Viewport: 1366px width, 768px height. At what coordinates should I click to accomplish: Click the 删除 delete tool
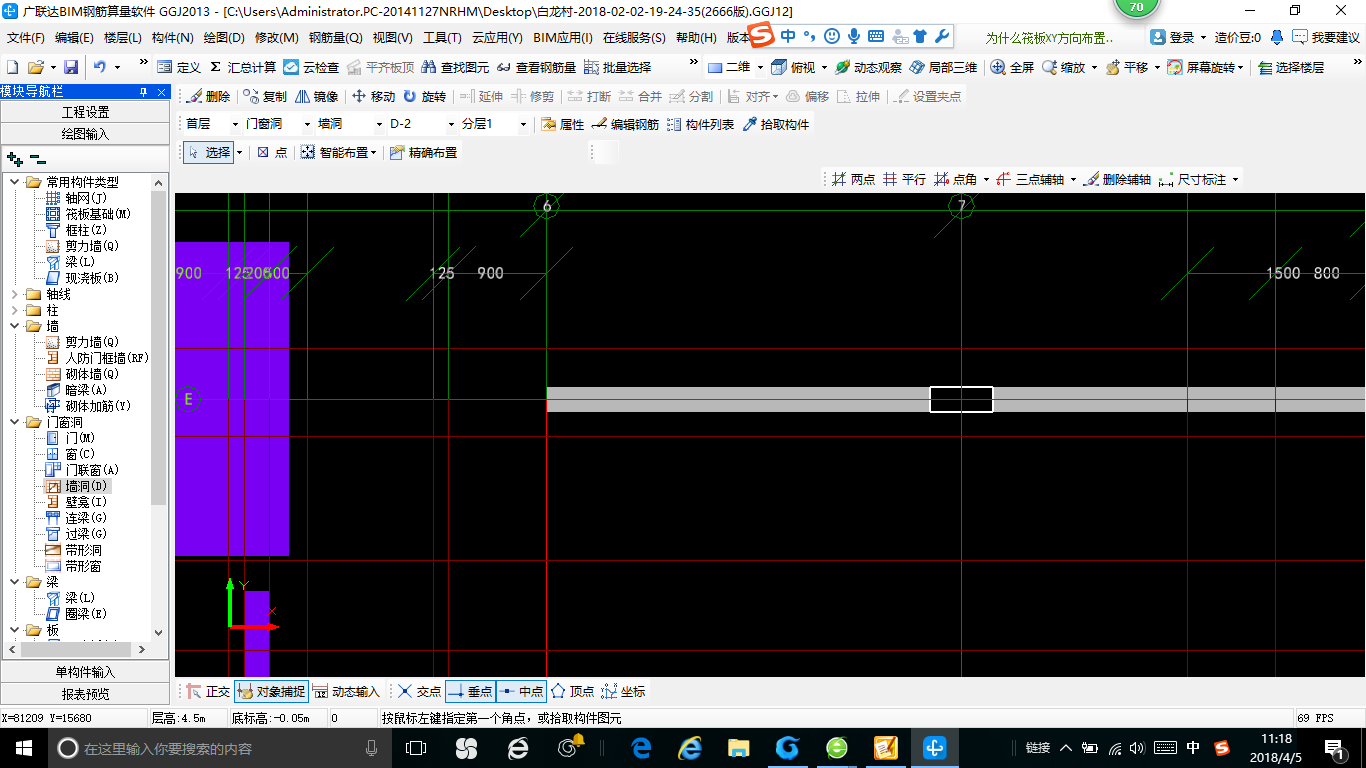coord(209,97)
